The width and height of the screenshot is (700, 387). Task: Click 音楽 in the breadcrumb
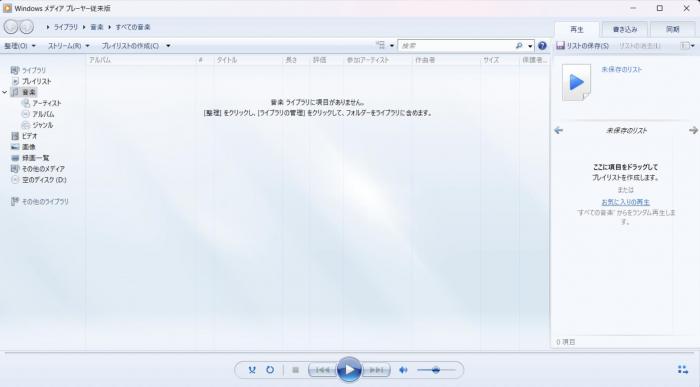(x=96, y=27)
